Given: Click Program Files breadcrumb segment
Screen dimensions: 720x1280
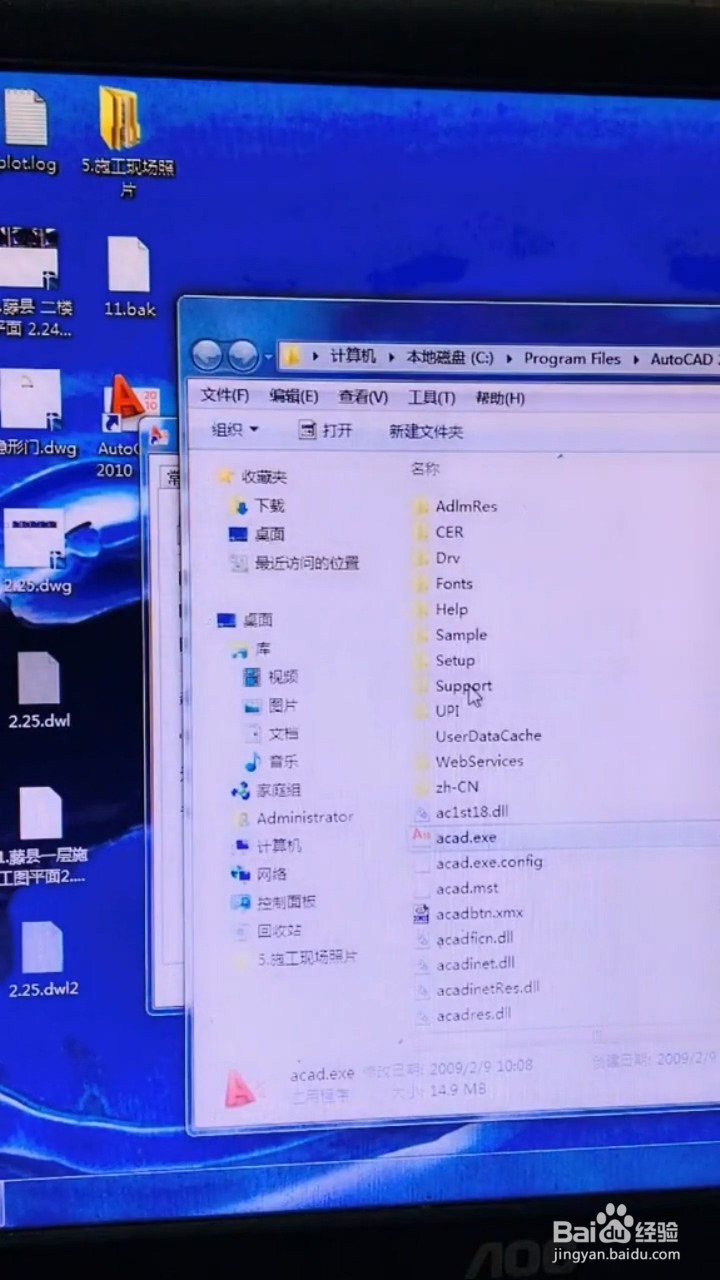Looking at the screenshot, I should click(x=572, y=359).
